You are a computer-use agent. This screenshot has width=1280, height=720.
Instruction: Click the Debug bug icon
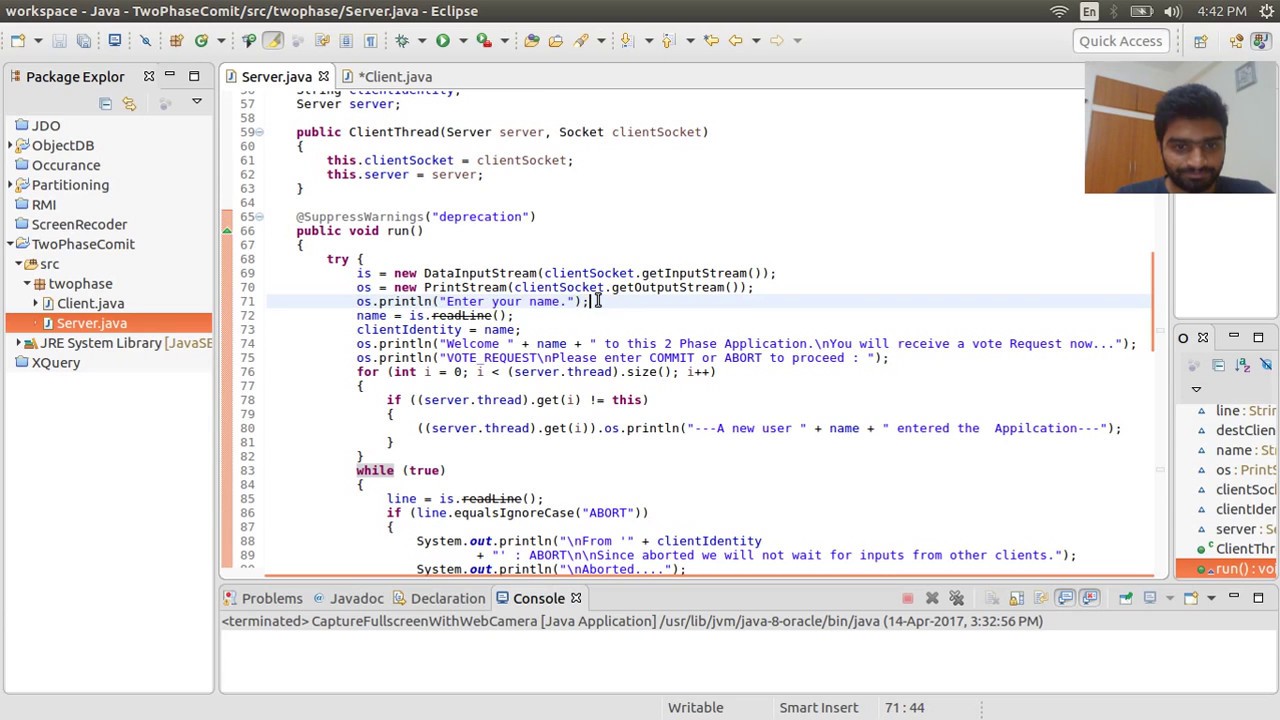tap(402, 41)
